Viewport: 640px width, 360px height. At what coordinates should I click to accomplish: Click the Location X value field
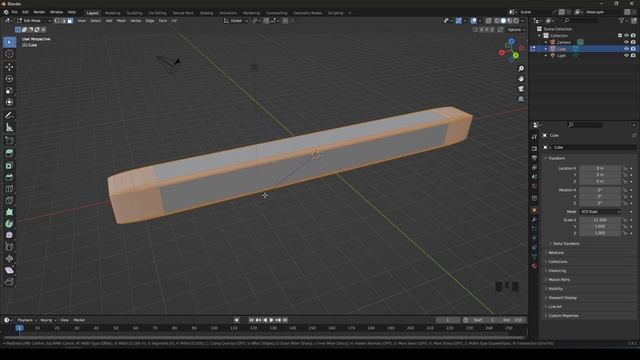click(600, 168)
